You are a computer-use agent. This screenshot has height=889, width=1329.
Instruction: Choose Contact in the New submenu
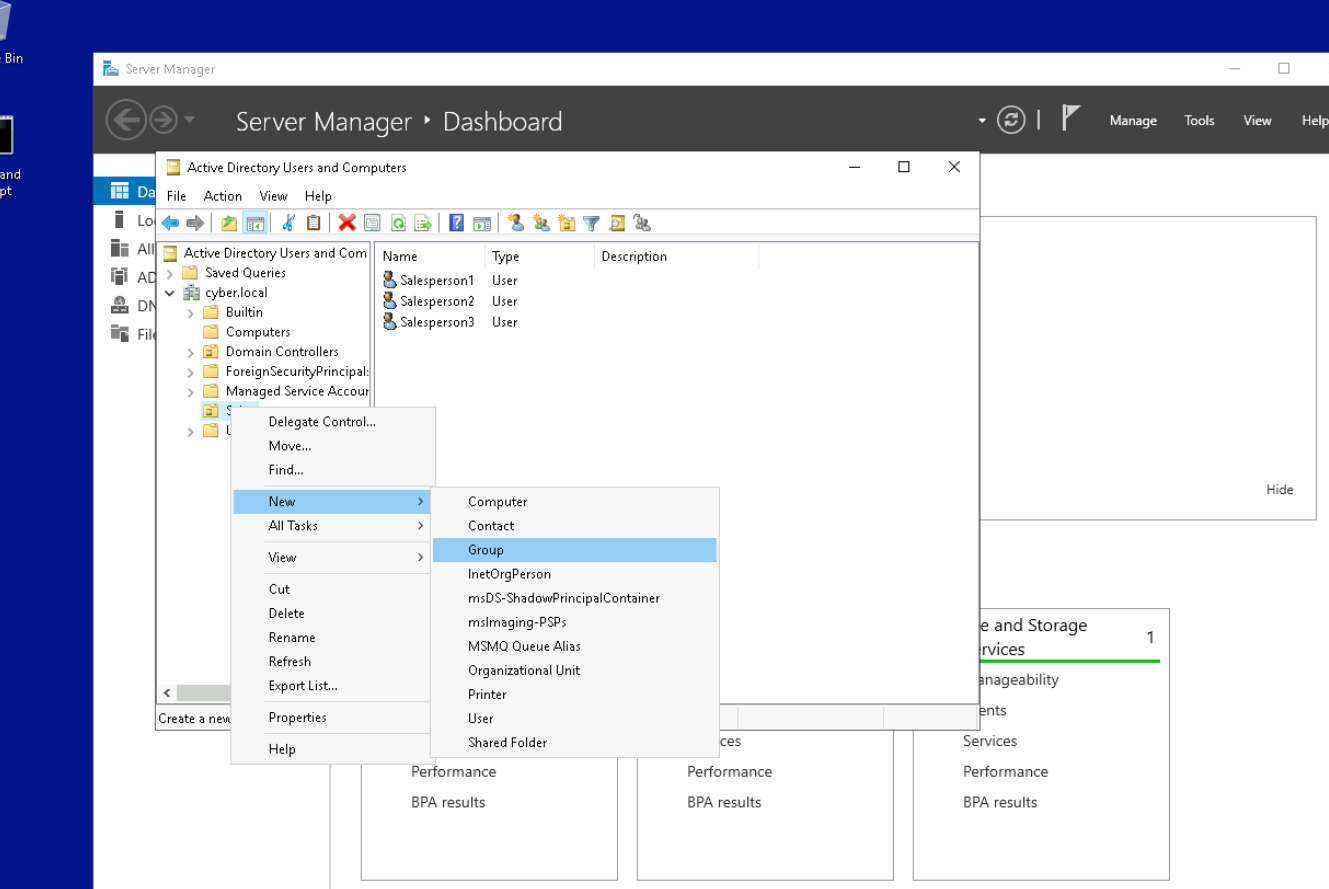point(575,526)
